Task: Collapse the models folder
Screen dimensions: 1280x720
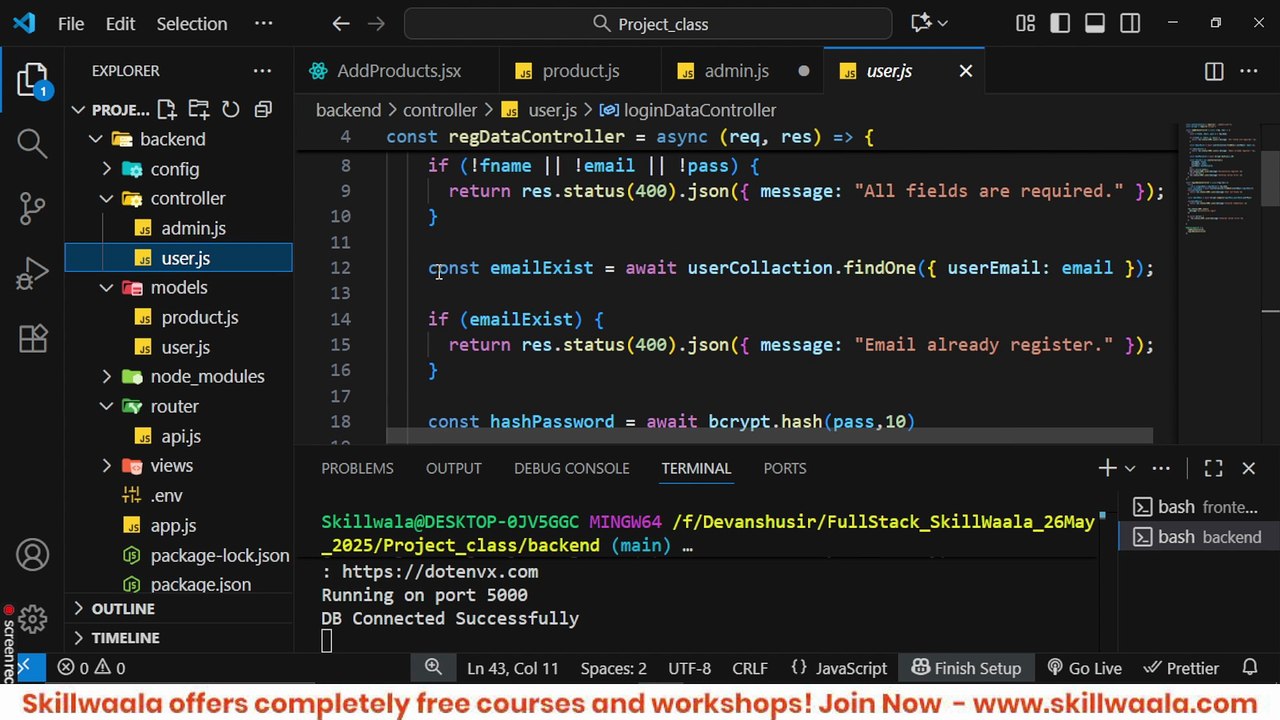Action: coord(107,287)
